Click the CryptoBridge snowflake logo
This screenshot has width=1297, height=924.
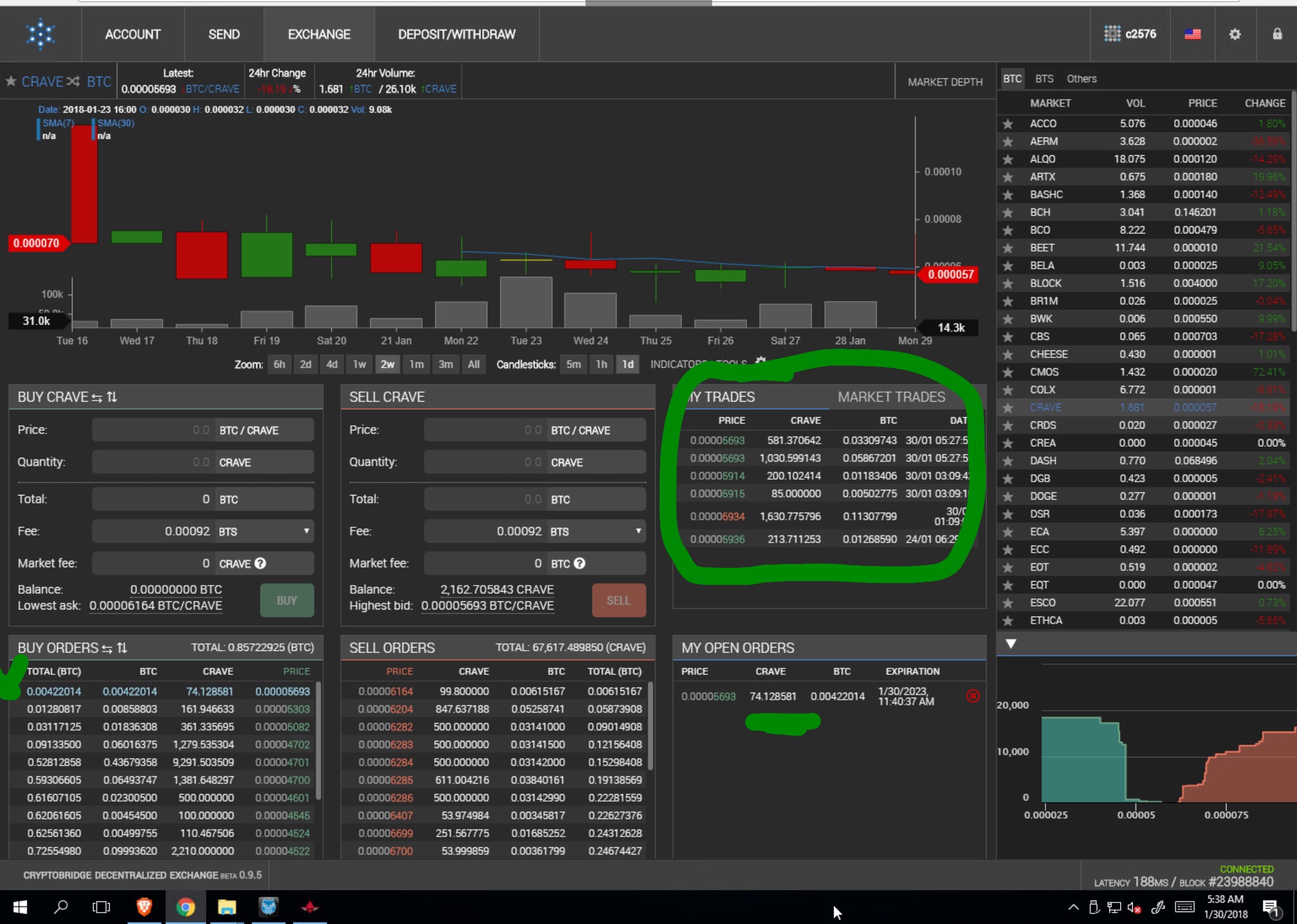point(41,34)
